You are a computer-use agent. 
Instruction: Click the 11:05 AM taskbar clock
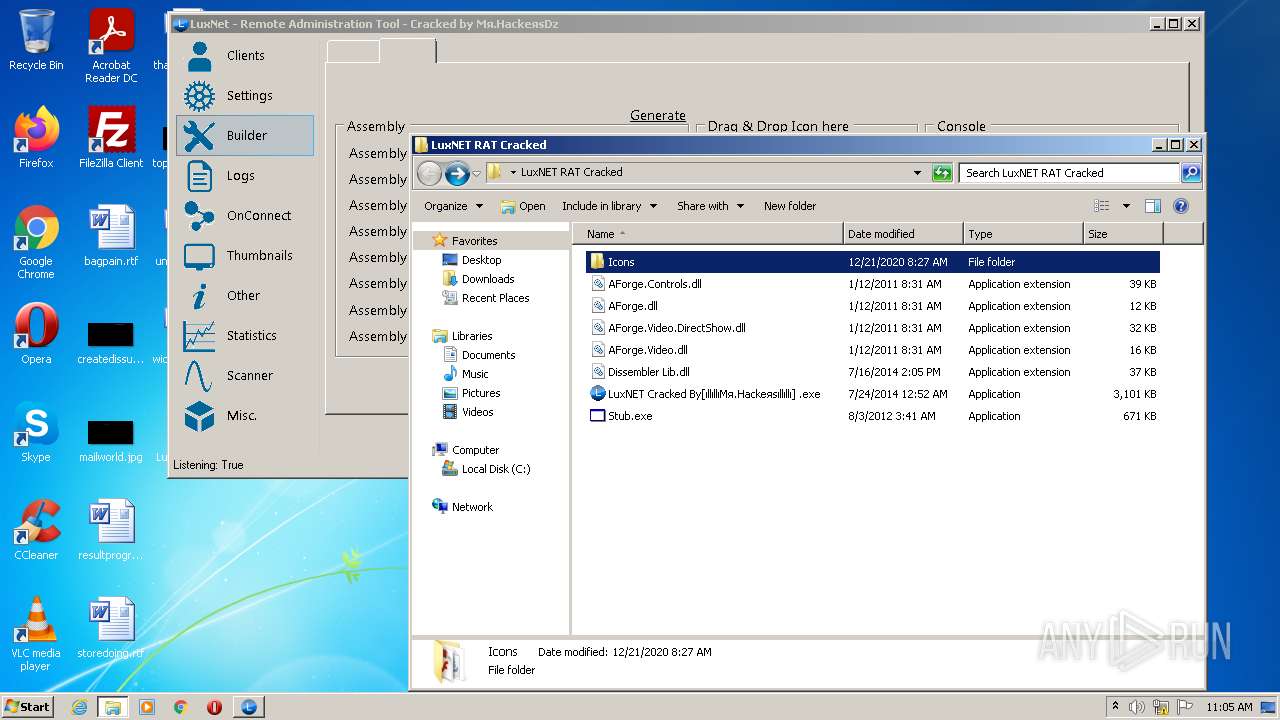coord(1229,707)
